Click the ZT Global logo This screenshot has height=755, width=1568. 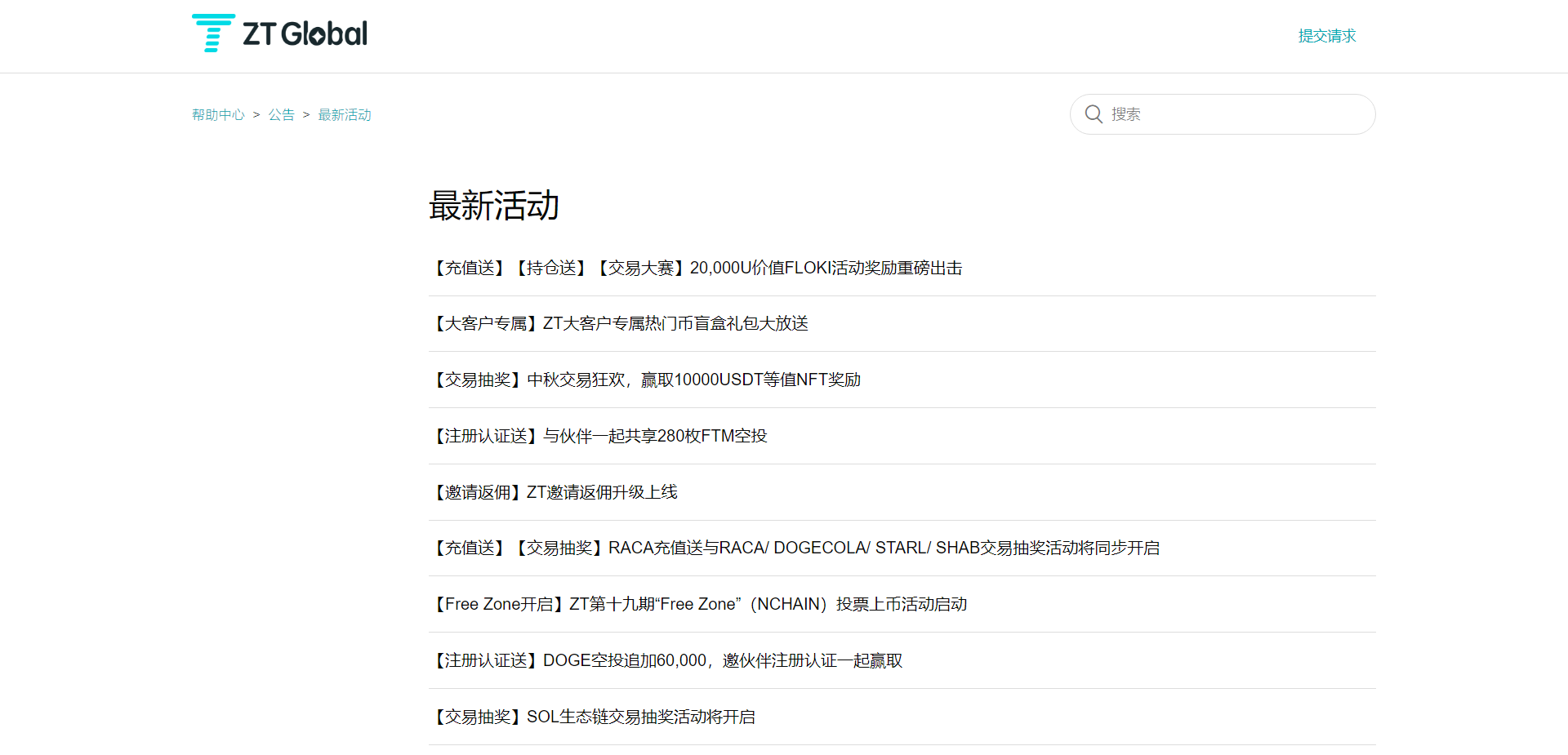coord(279,33)
